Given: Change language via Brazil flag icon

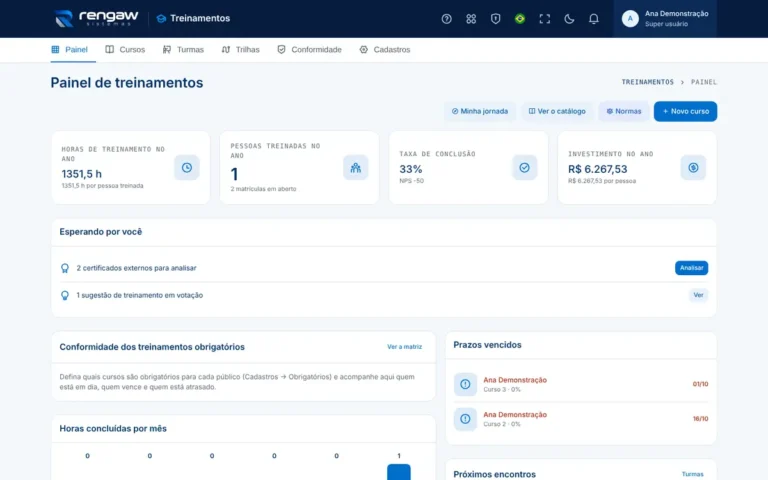Looking at the screenshot, I should click(x=520, y=19).
